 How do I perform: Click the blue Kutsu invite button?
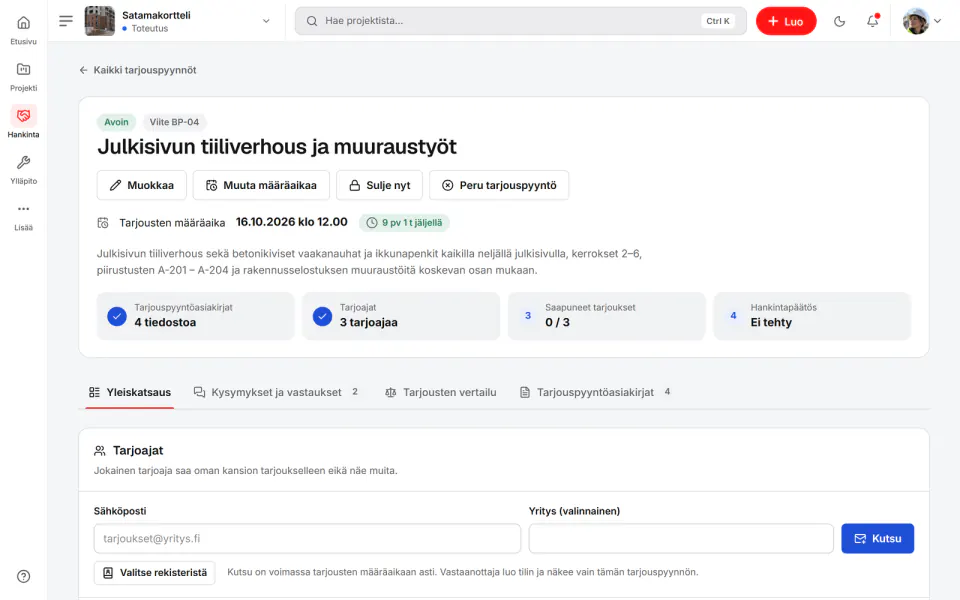click(x=877, y=539)
